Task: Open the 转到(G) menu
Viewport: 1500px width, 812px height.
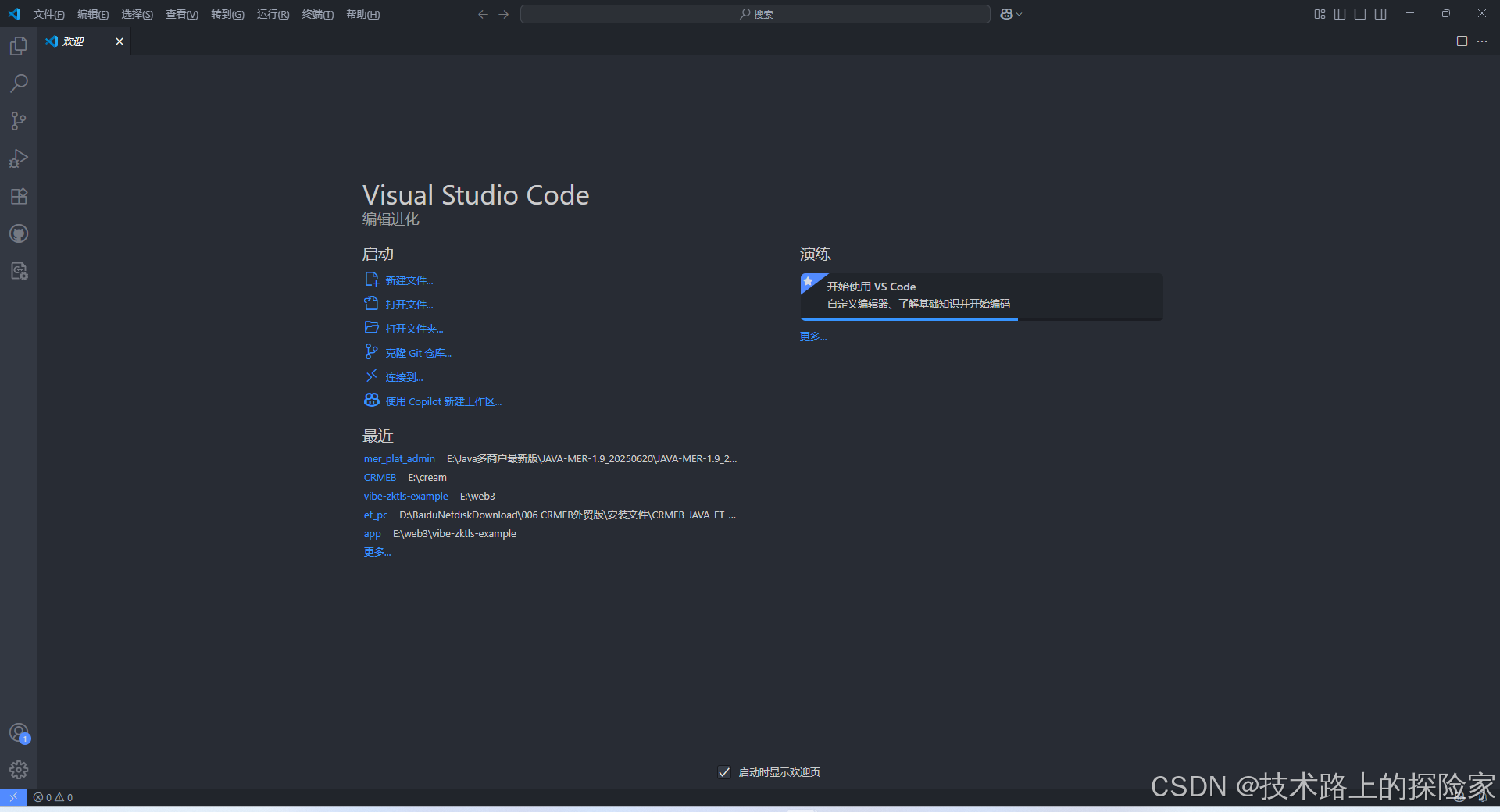Action: click(227, 14)
